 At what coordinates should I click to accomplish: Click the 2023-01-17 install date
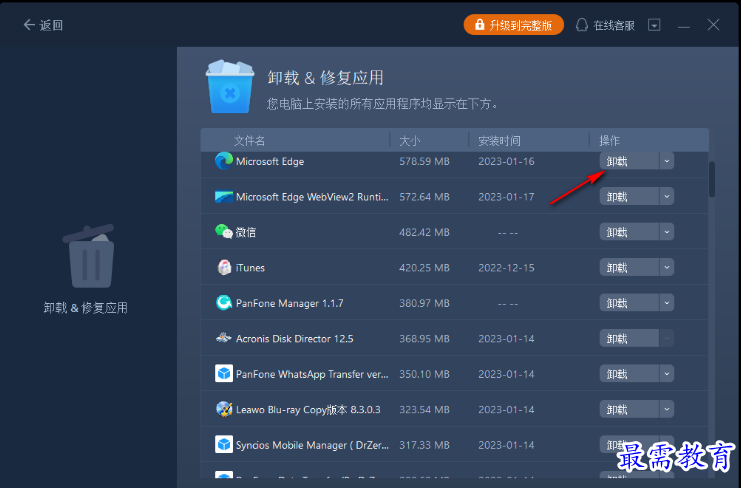point(506,197)
